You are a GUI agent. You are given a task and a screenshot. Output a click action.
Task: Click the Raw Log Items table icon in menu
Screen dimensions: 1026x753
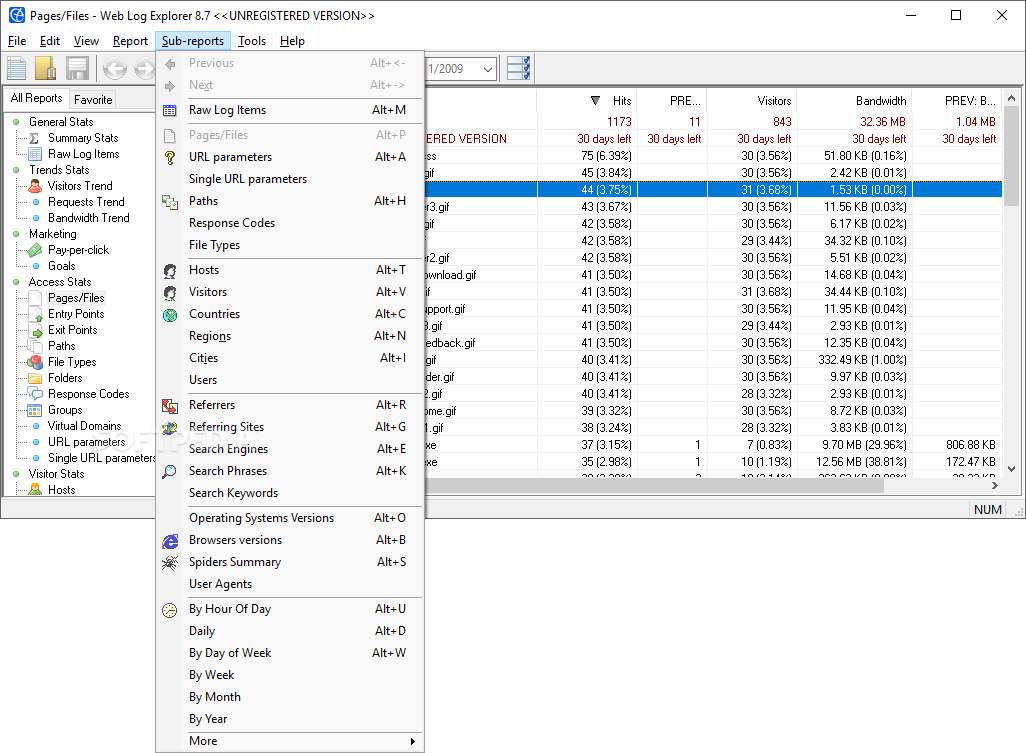[169, 111]
